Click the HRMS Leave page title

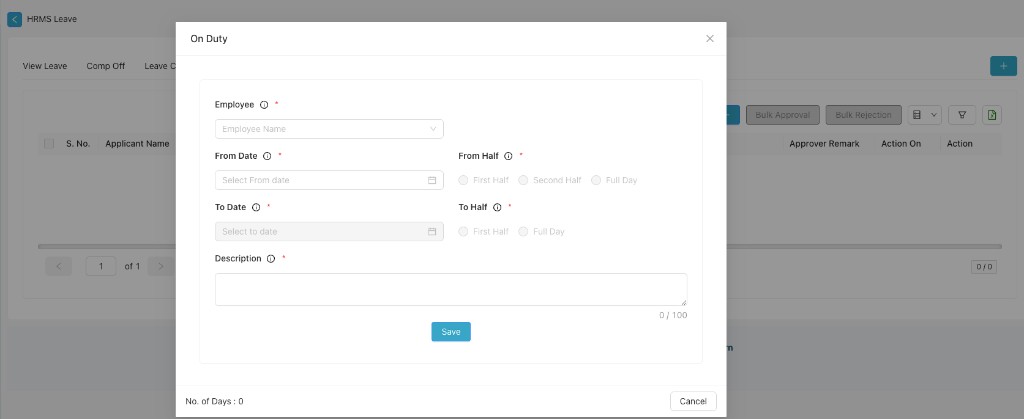(x=52, y=20)
